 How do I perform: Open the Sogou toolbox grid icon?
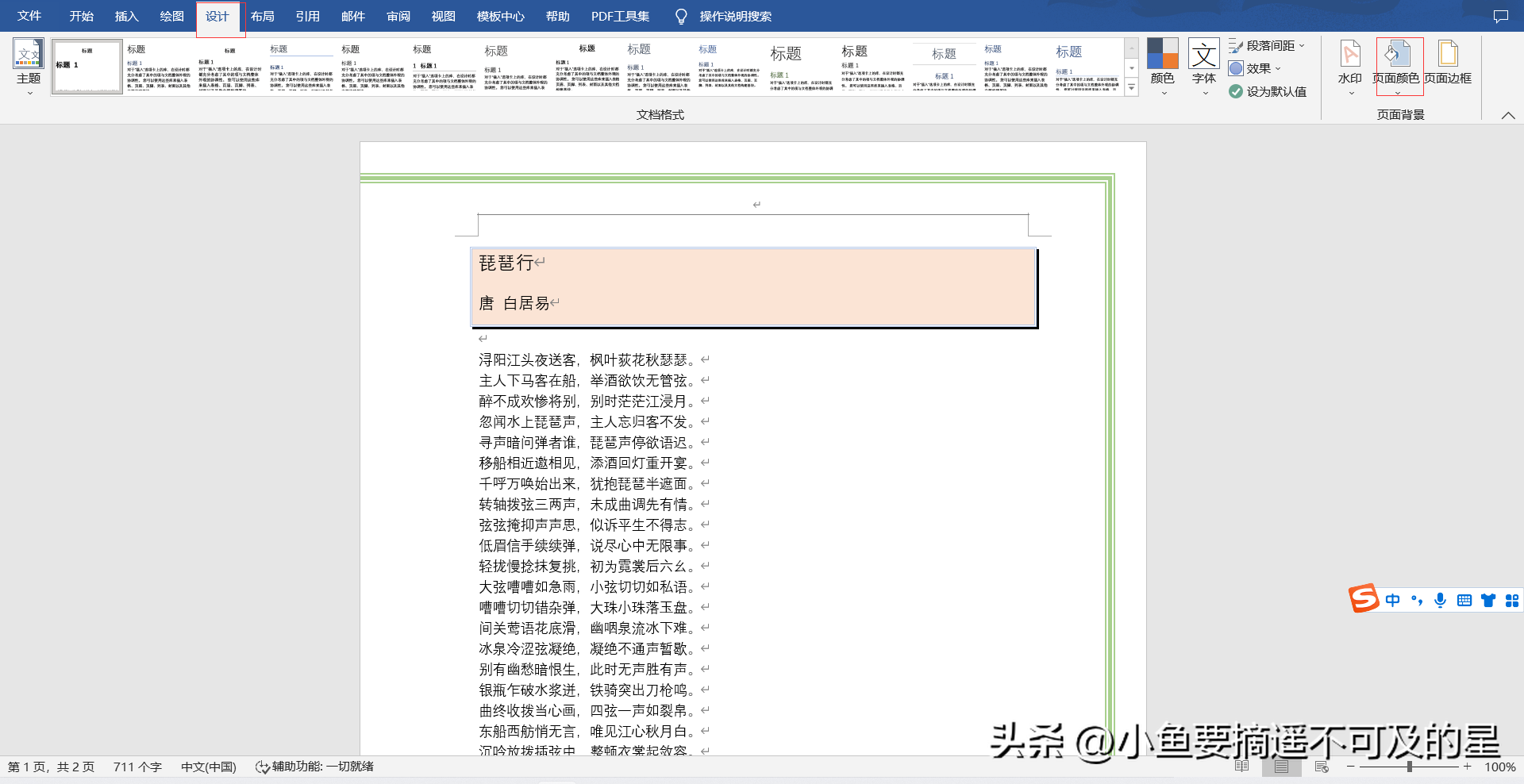(1512, 601)
